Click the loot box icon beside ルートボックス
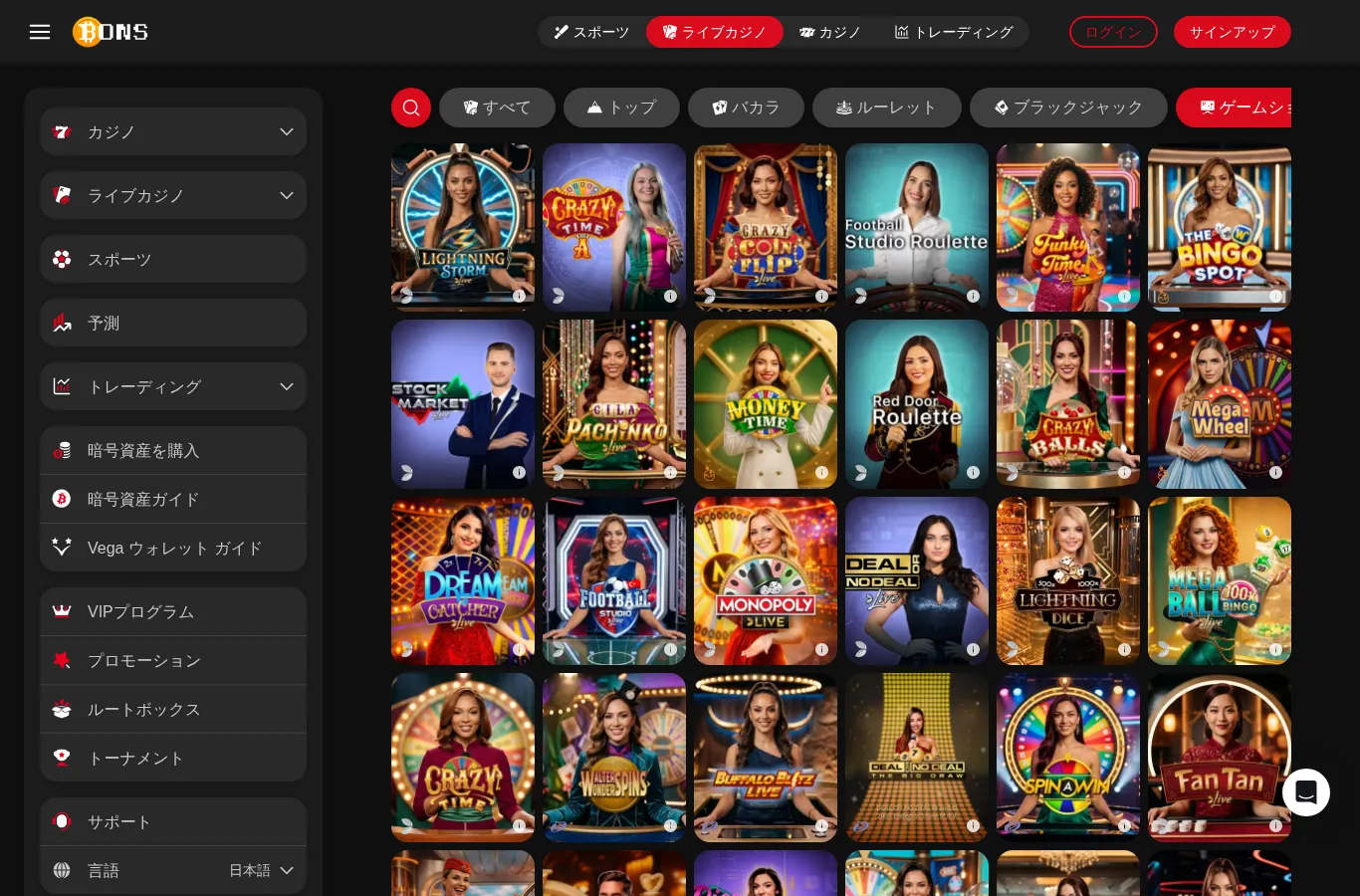 [x=62, y=710]
